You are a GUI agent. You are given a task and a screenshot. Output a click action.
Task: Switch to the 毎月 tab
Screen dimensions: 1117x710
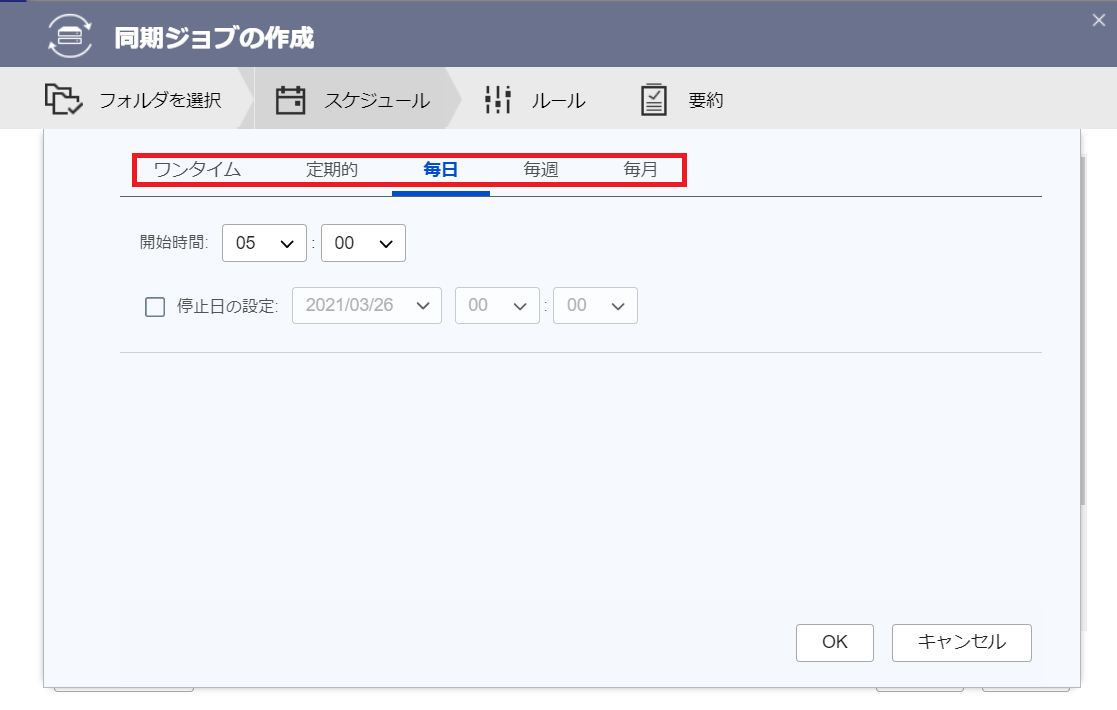pyautogui.click(x=640, y=169)
